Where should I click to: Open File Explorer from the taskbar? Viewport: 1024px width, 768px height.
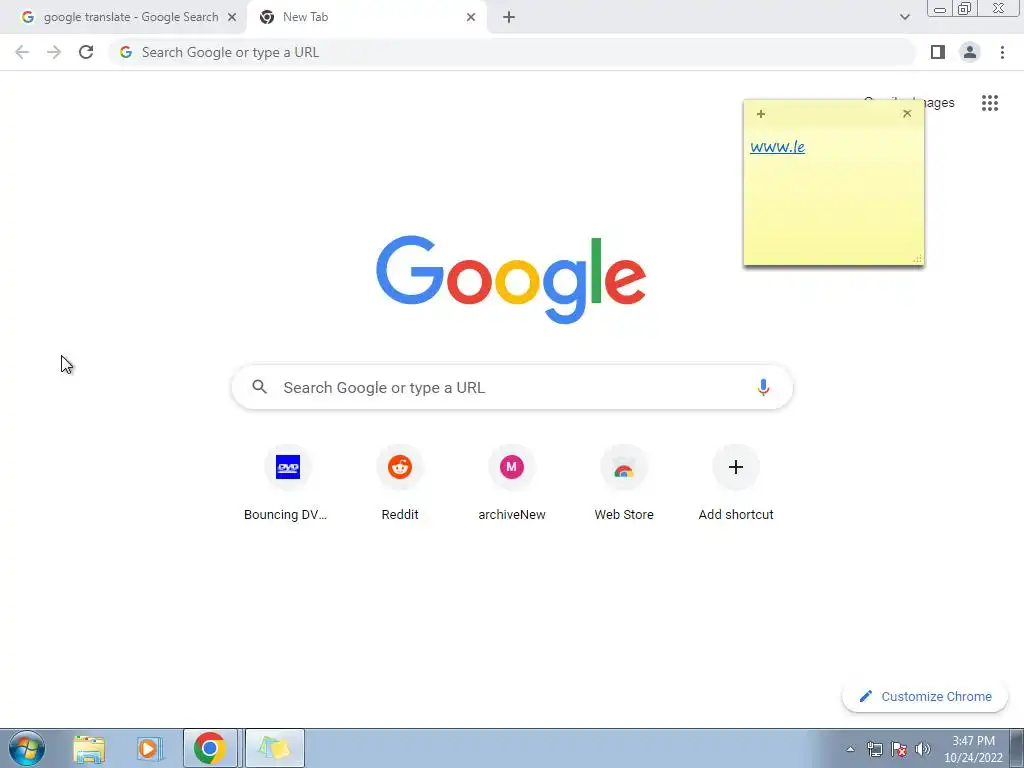(x=89, y=749)
